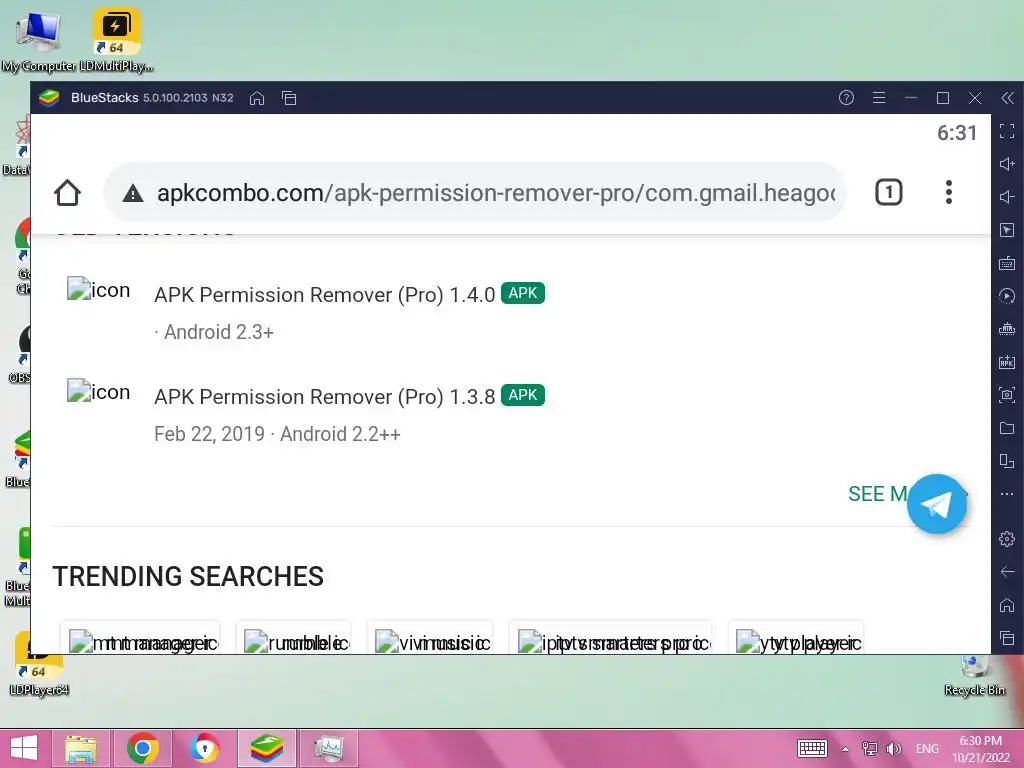Open BlueStacks help question mark icon
The height and width of the screenshot is (768, 1024).
coord(846,98)
